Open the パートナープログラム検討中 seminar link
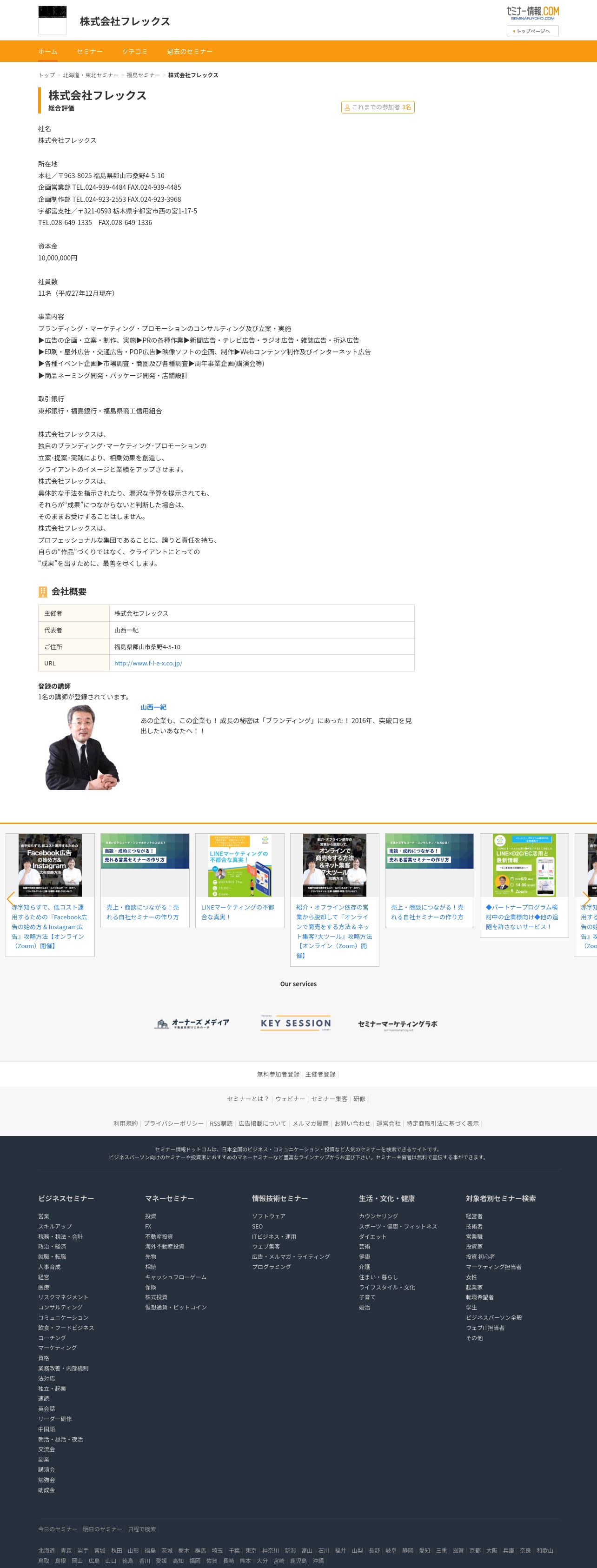 coord(522,917)
